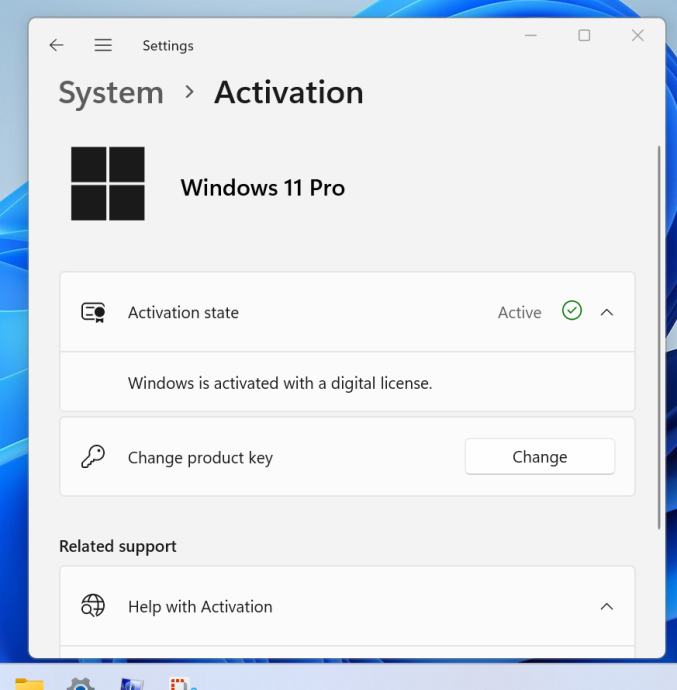The image size is (677, 690).
Task: Collapse the Help with Activation chevron
Action: [x=607, y=606]
